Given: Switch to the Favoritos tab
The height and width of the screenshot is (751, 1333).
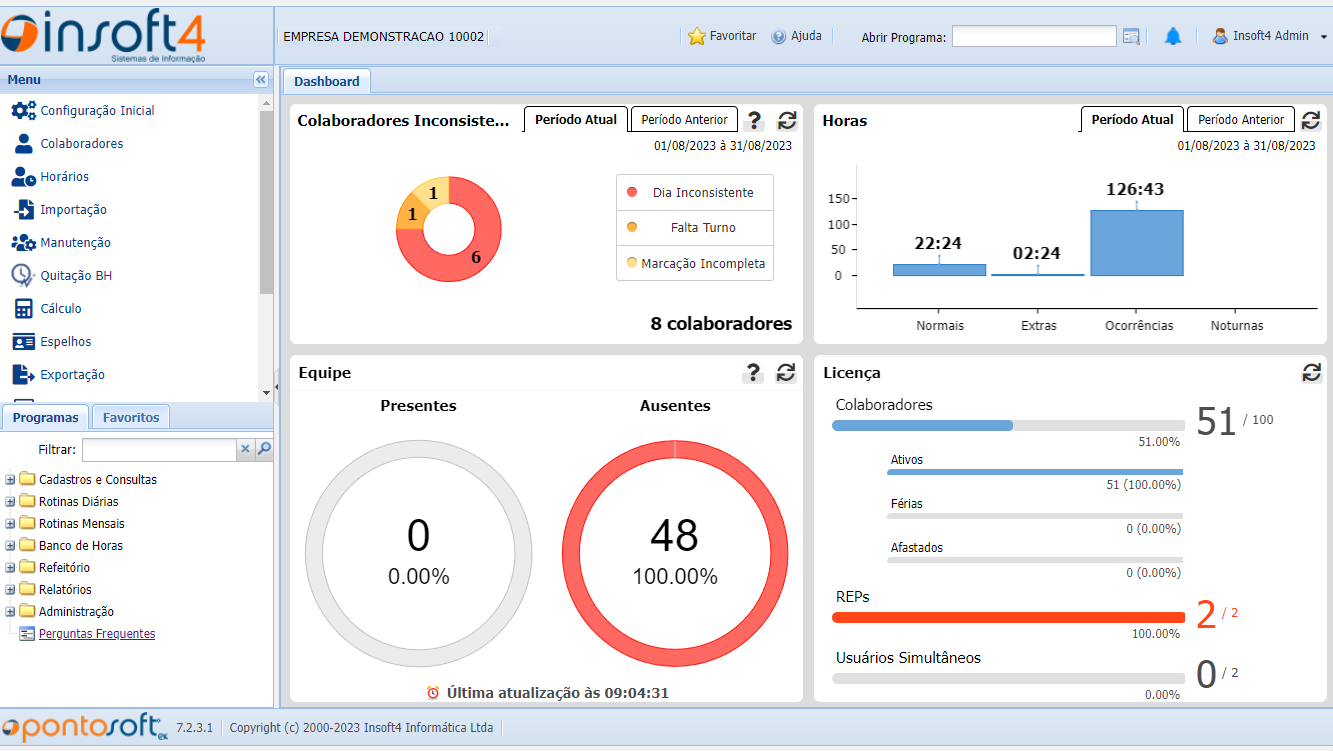Looking at the screenshot, I should [131, 417].
